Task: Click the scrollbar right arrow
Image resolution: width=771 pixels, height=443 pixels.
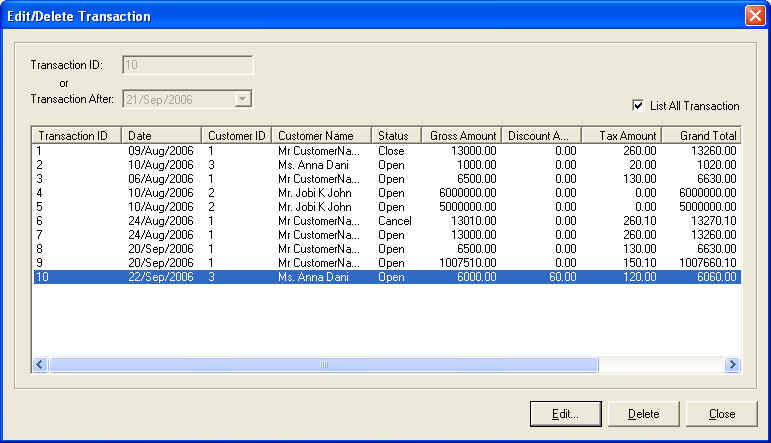Action: pos(732,364)
